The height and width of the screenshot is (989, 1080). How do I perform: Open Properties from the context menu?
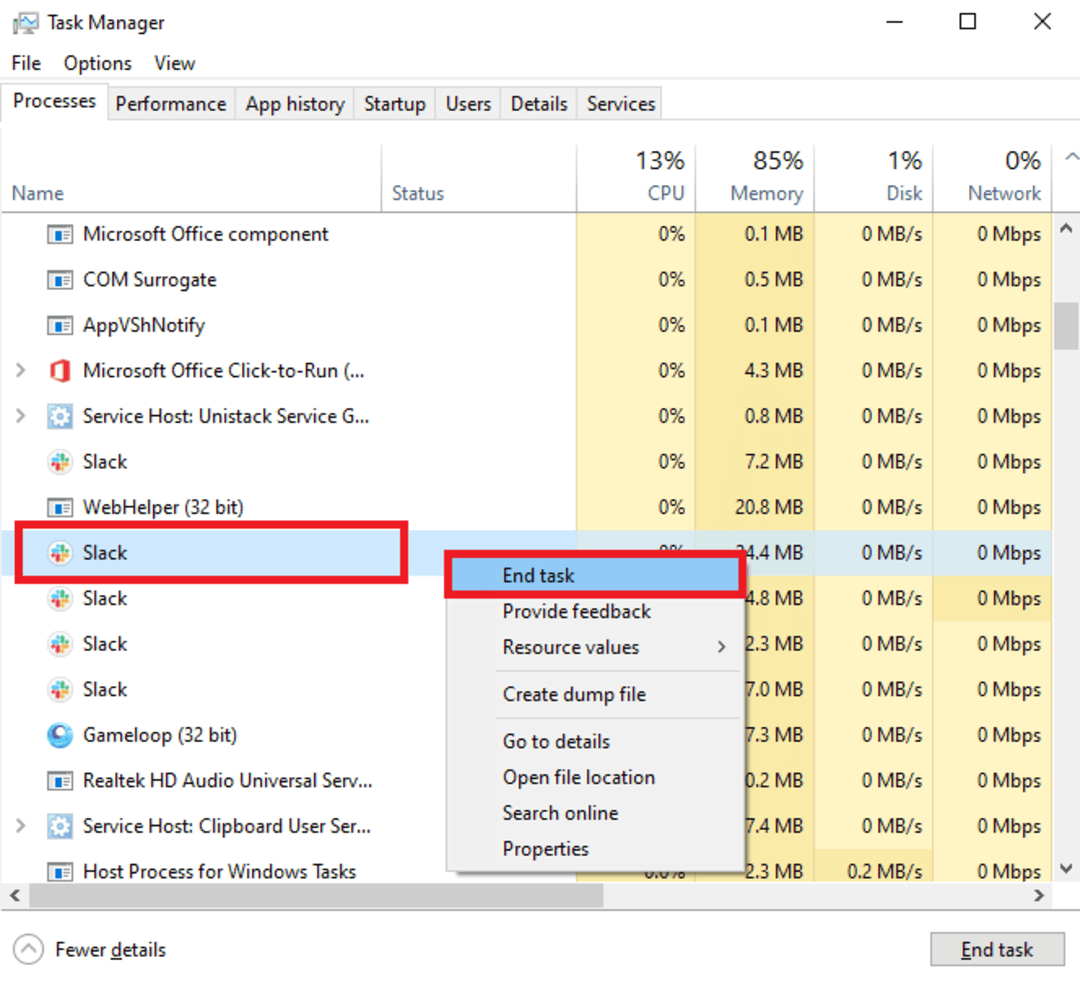[x=595, y=849]
